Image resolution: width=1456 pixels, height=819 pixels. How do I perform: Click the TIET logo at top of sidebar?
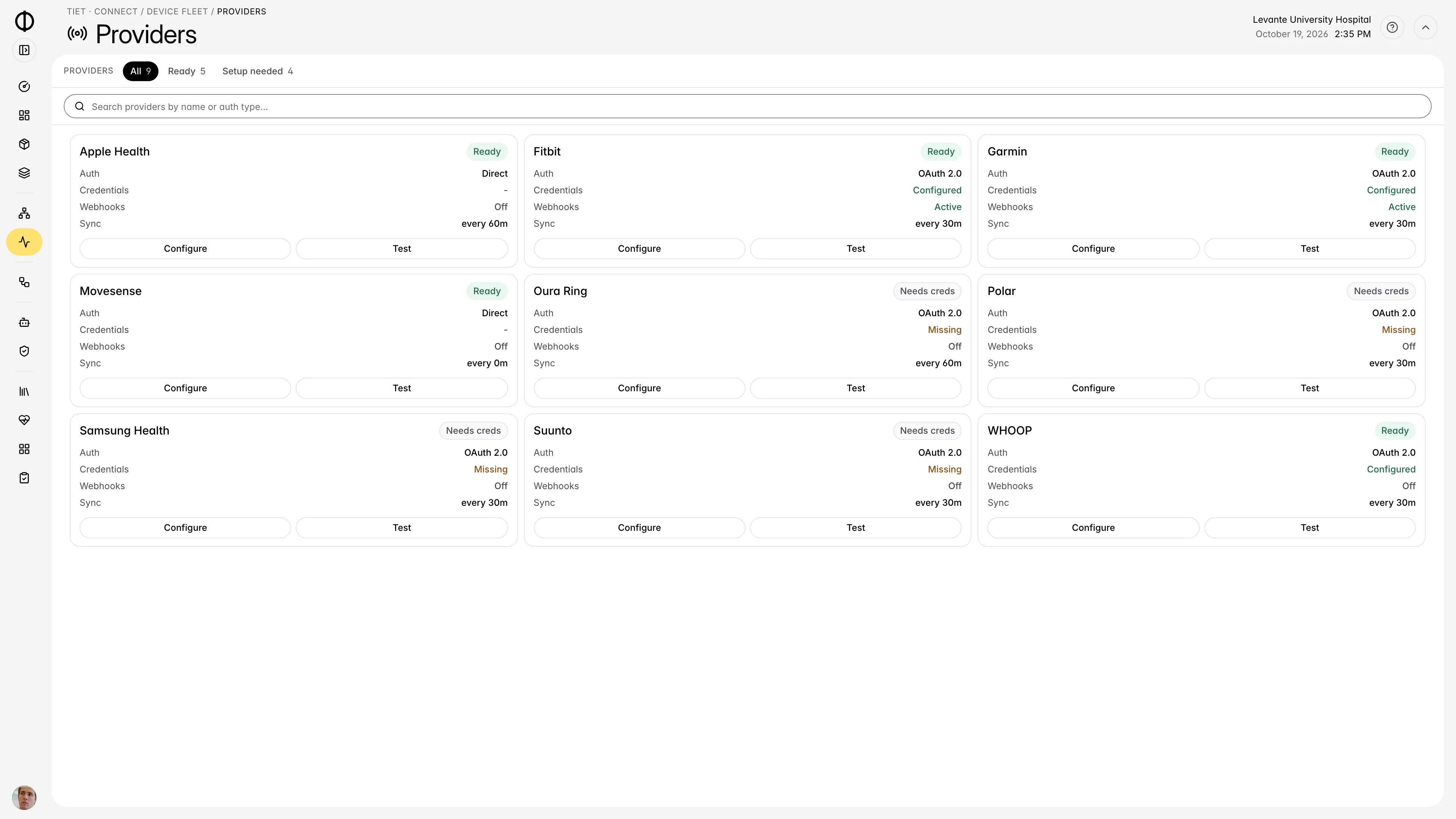coord(24,21)
